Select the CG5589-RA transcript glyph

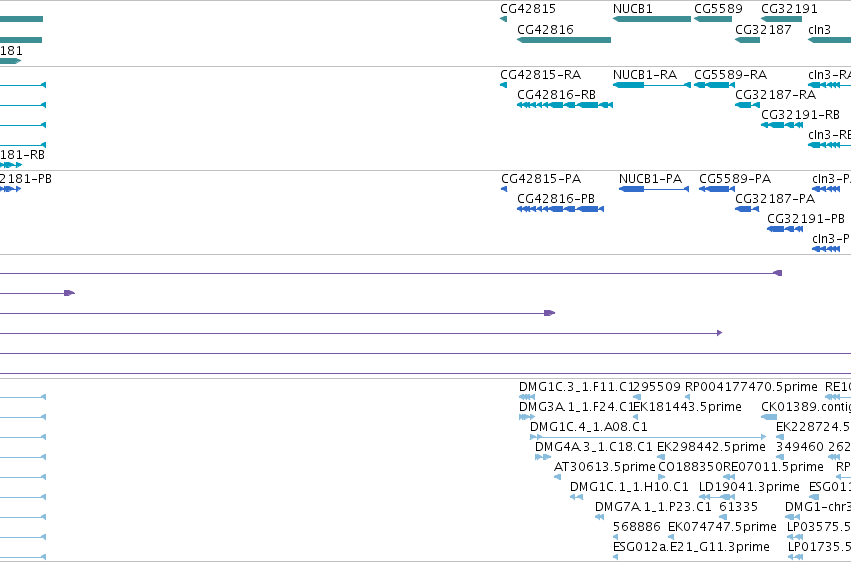tap(714, 85)
